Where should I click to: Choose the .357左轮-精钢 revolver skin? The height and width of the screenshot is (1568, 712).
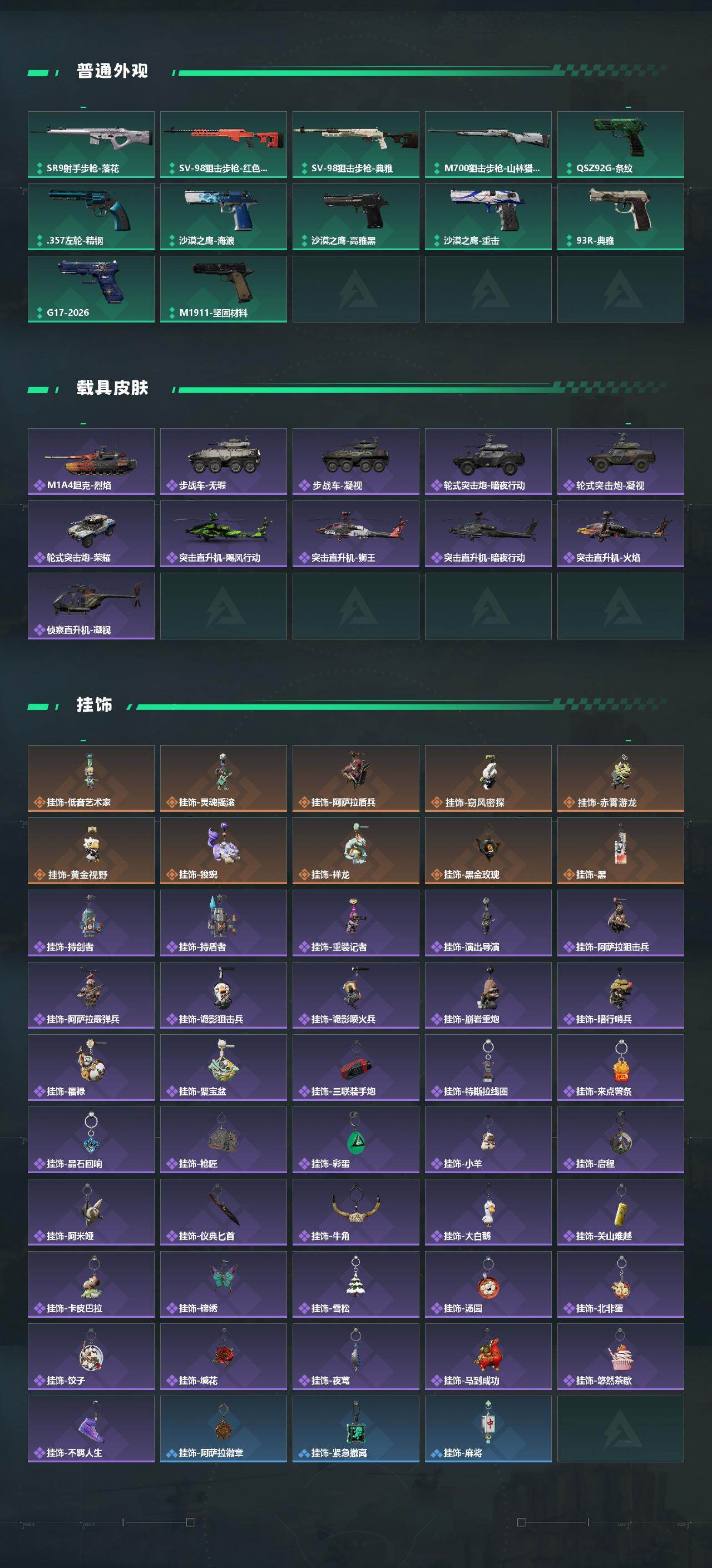click(91, 217)
